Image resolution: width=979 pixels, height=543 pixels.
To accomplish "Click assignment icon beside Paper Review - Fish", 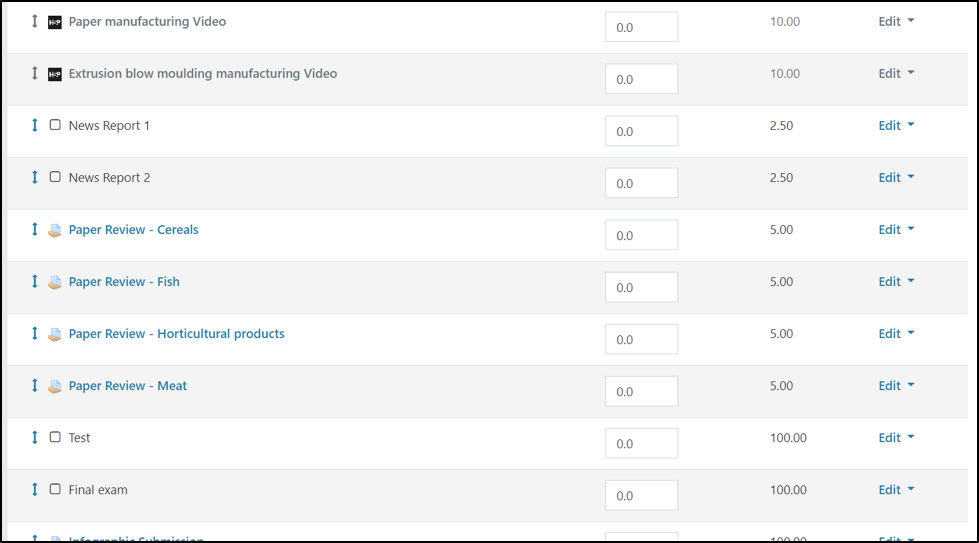I will click(55, 282).
